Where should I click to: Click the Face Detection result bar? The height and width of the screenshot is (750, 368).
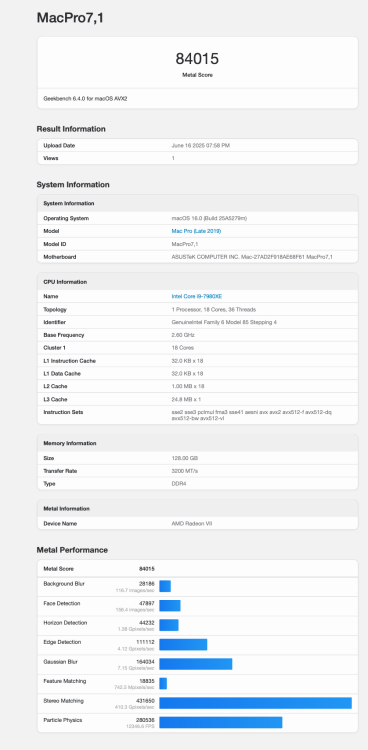click(x=170, y=606)
